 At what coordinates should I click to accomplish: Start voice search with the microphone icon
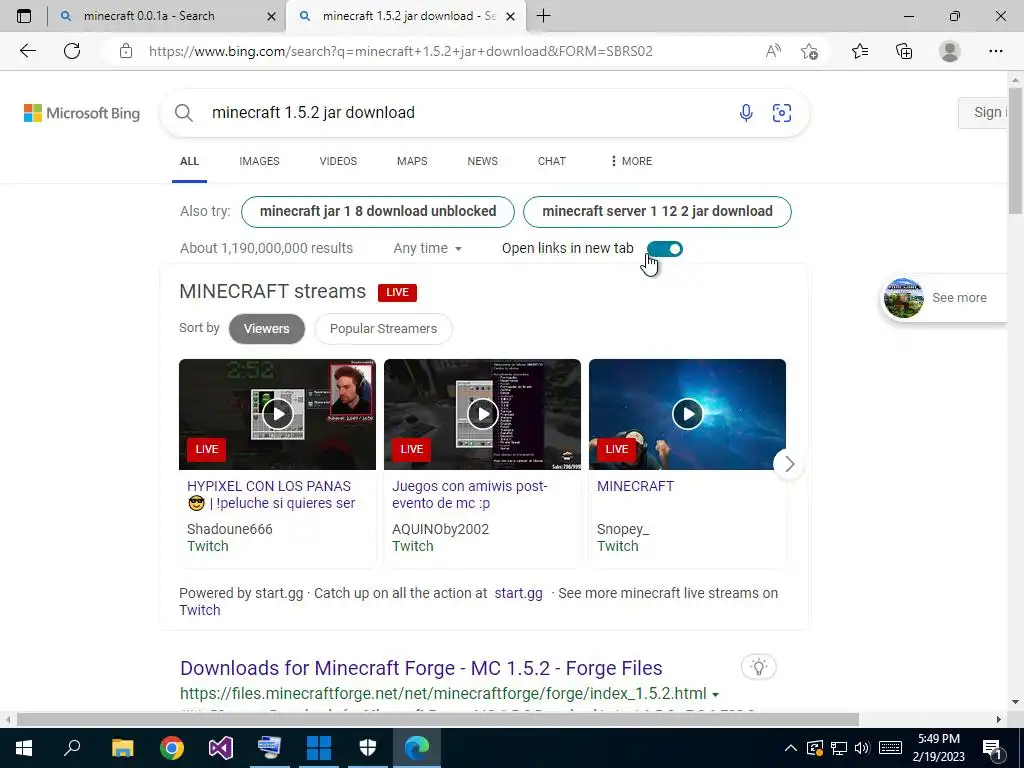click(746, 113)
